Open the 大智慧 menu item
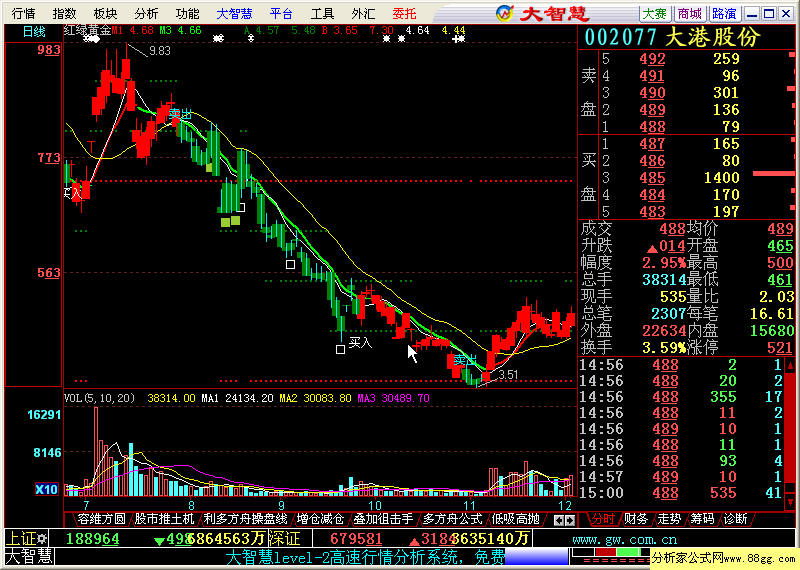This screenshot has height=570, width=800. tap(234, 13)
